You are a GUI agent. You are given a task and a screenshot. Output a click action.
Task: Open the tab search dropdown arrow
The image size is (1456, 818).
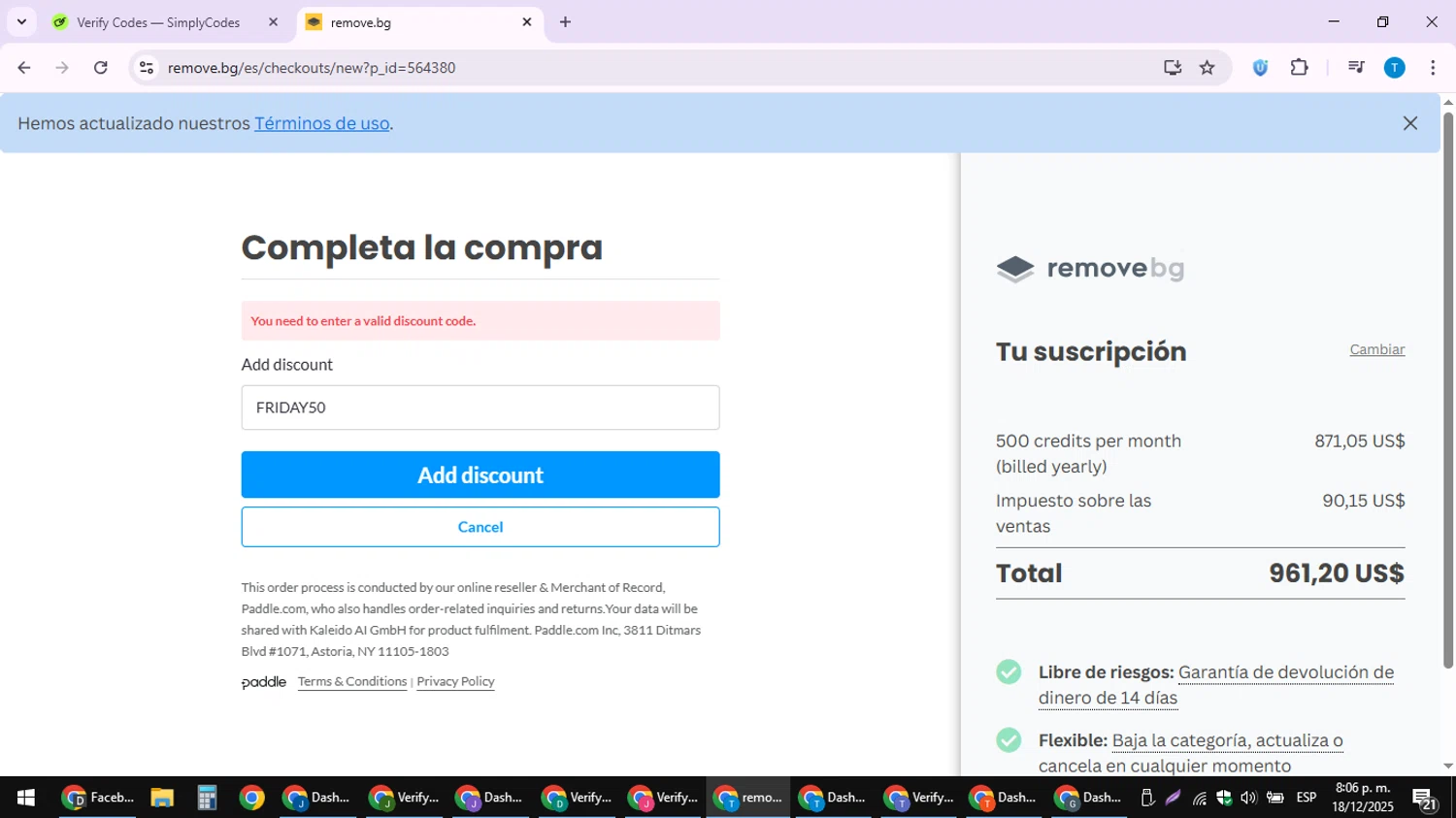click(21, 22)
